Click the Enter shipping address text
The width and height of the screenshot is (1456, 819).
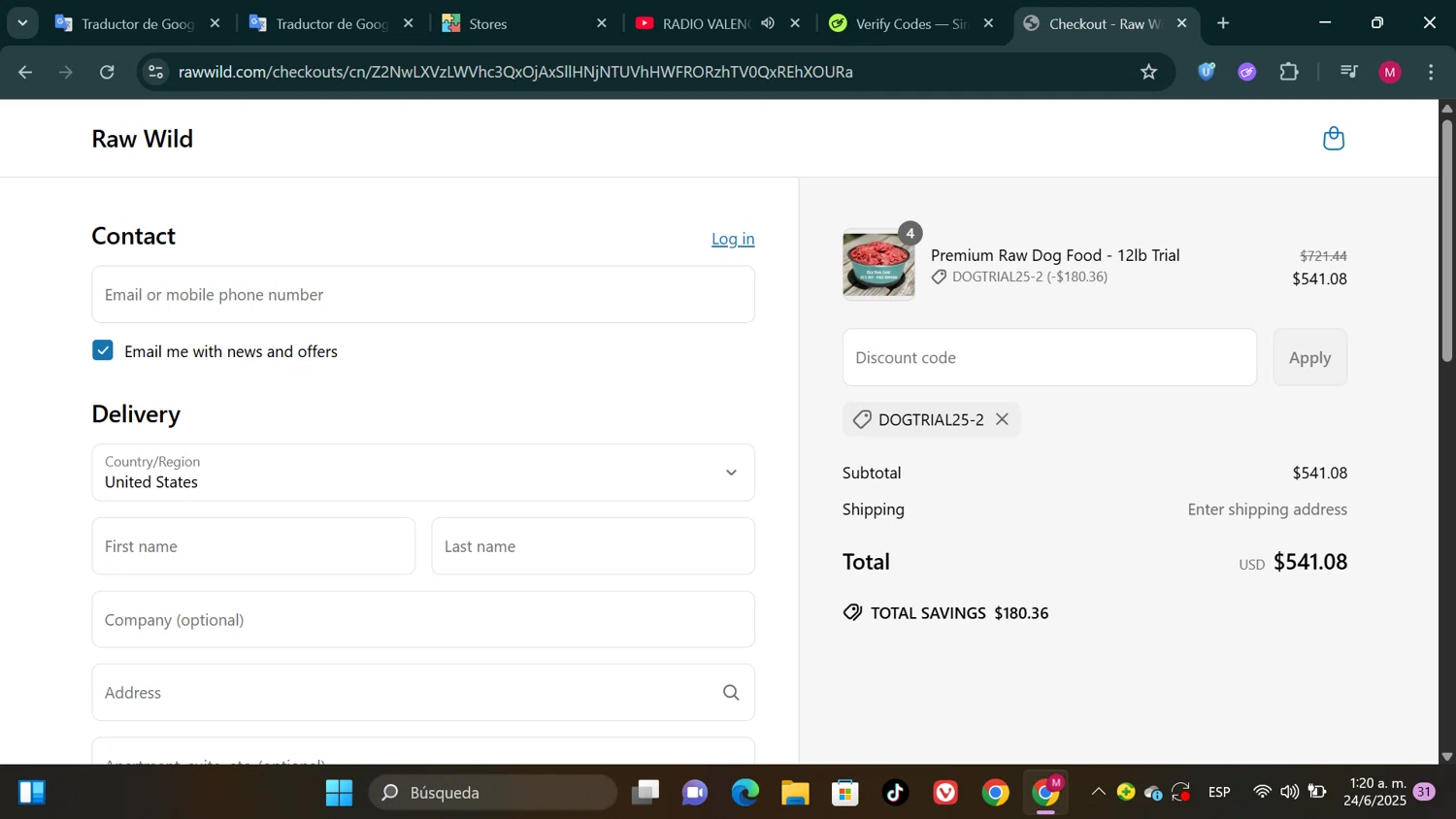[1267, 509]
